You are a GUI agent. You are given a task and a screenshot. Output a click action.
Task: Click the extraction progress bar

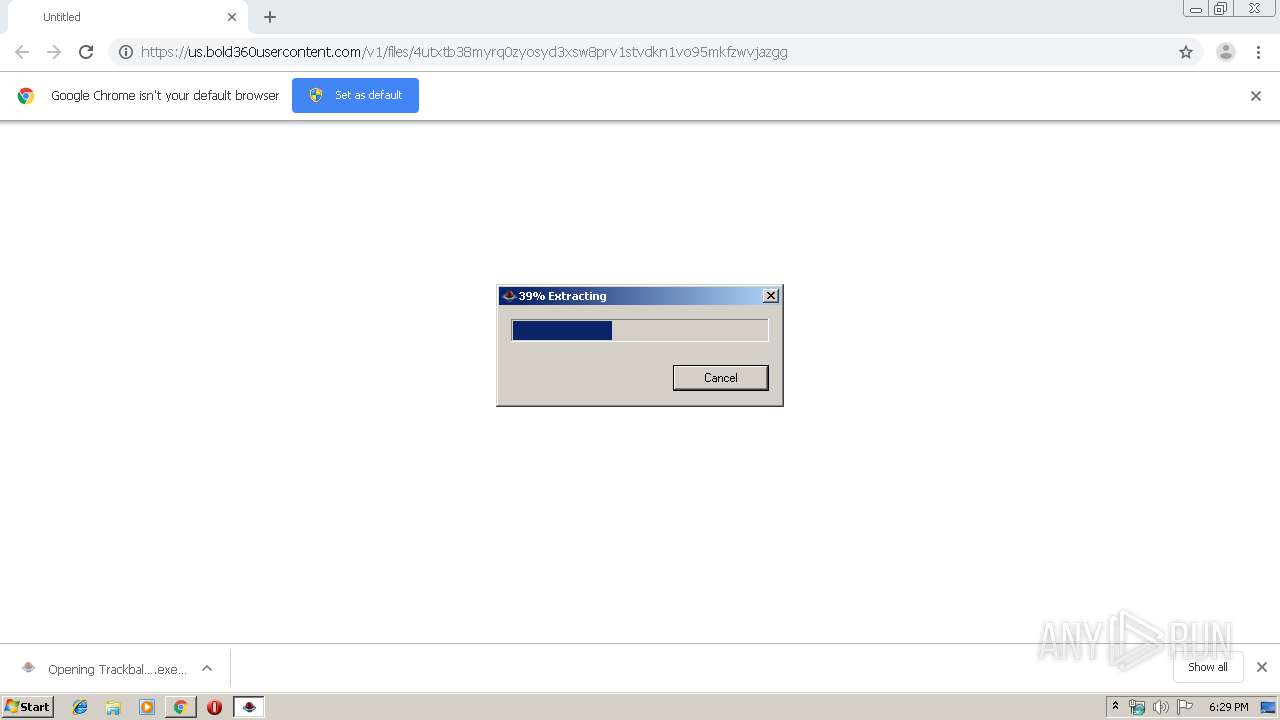coord(640,330)
